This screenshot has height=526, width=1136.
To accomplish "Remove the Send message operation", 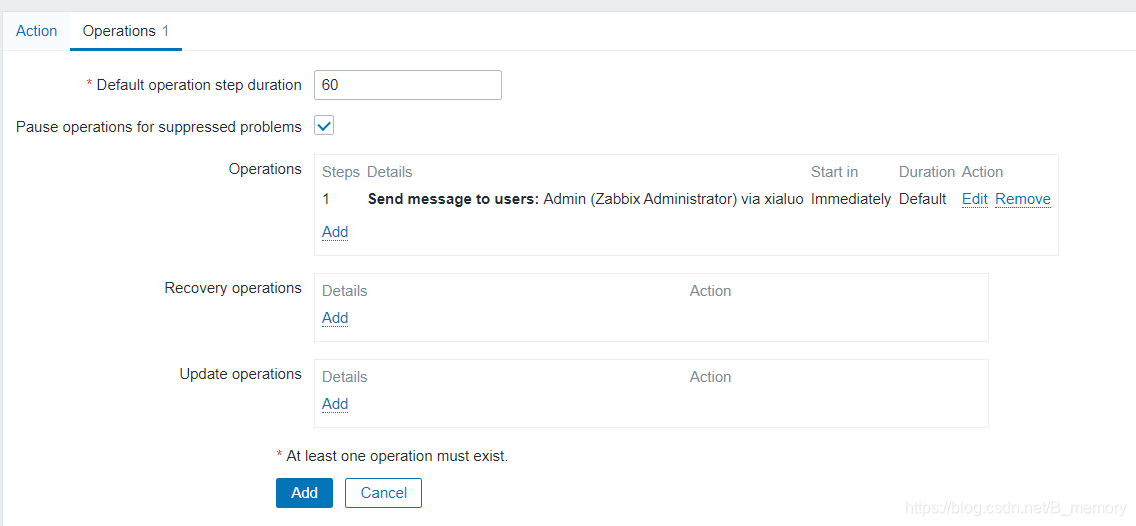I will pos(1022,199).
